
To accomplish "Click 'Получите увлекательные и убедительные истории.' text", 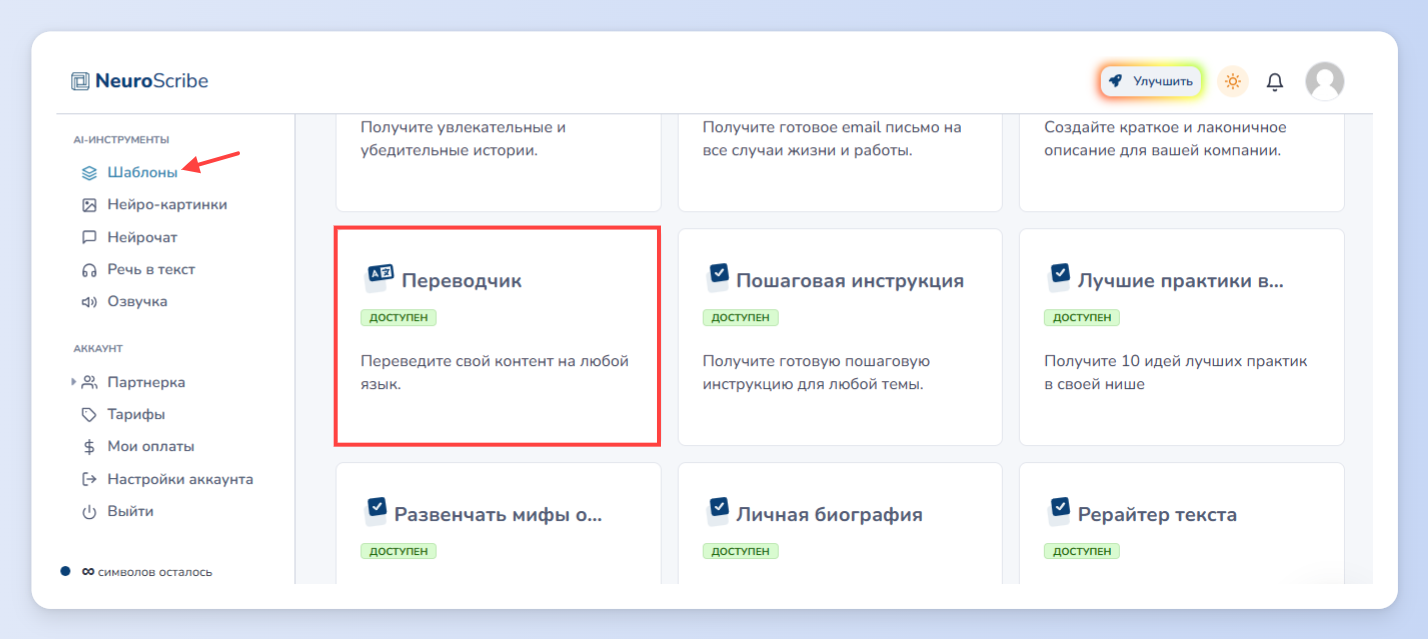I will pyautogui.click(x=464, y=139).
